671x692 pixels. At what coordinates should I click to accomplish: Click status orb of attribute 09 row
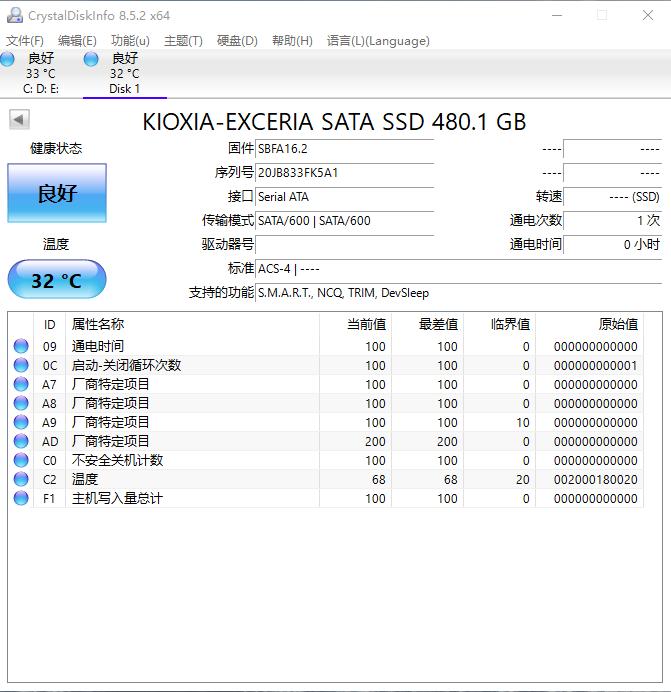(21, 346)
